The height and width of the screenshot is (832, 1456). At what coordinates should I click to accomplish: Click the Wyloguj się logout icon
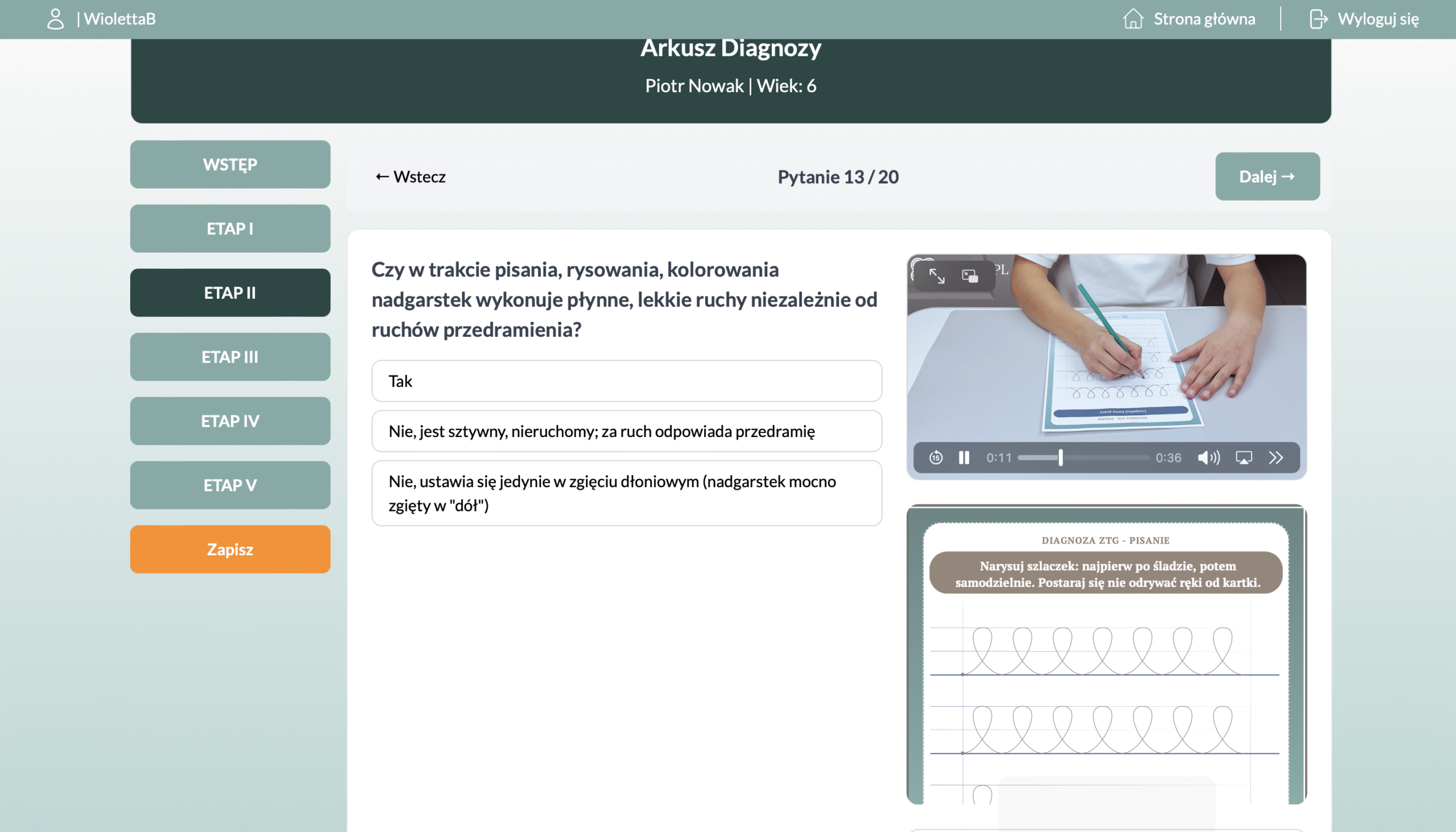pyautogui.click(x=1318, y=19)
